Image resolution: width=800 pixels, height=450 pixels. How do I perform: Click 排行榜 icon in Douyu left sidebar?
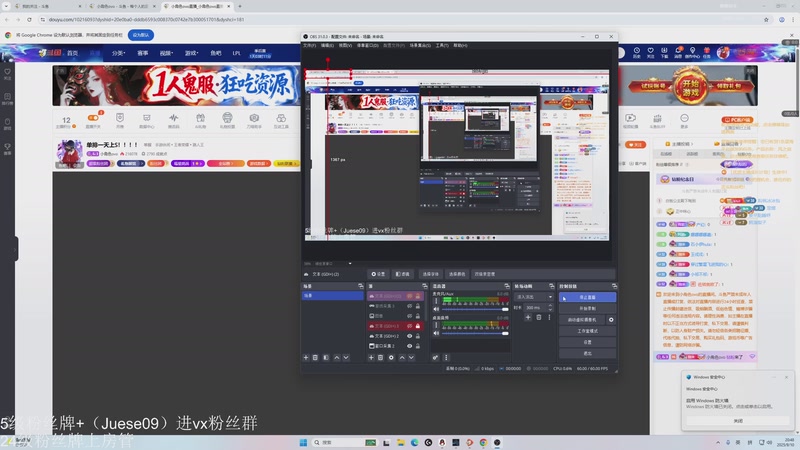(x=7, y=98)
